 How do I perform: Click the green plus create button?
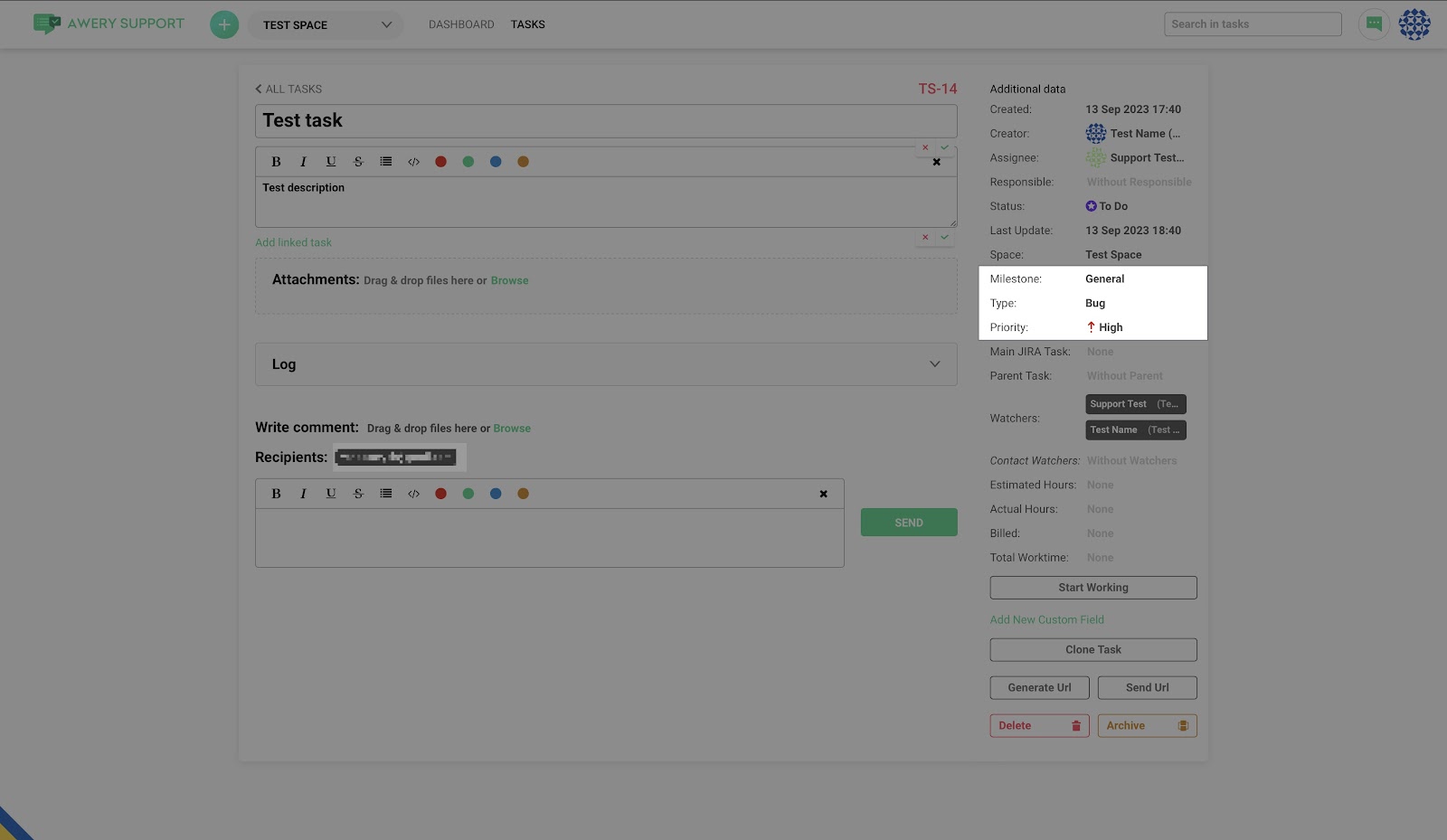click(x=224, y=24)
